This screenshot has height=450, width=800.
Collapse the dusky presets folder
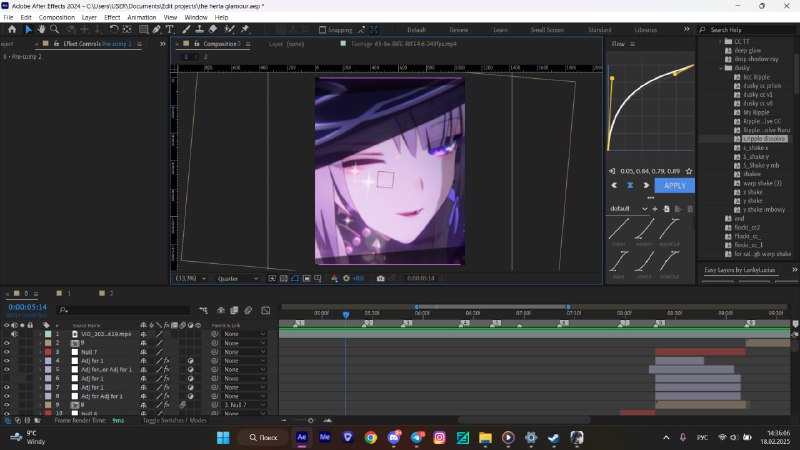[x=721, y=68]
